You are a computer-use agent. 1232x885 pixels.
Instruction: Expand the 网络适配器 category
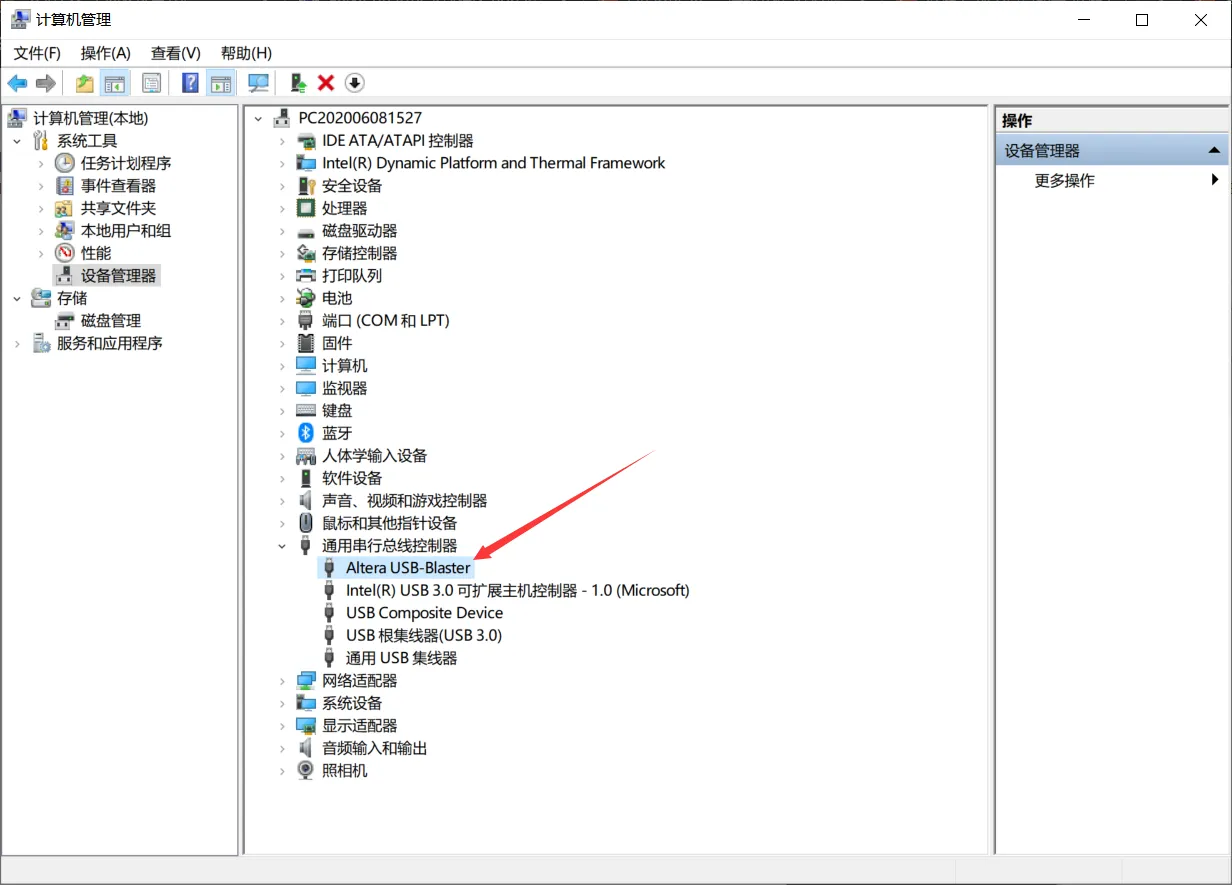[x=282, y=681]
